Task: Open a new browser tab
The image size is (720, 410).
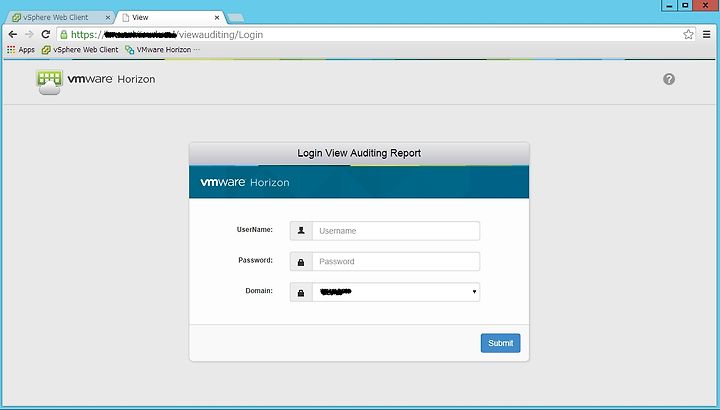Action: (236, 18)
